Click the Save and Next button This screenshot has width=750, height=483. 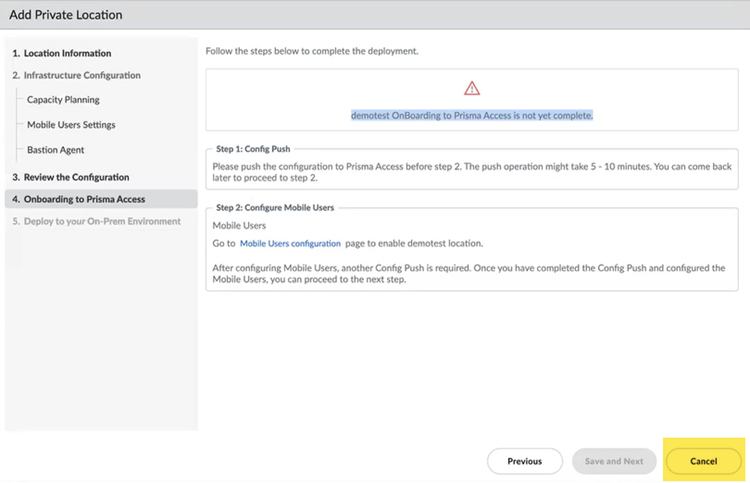[x=614, y=461]
